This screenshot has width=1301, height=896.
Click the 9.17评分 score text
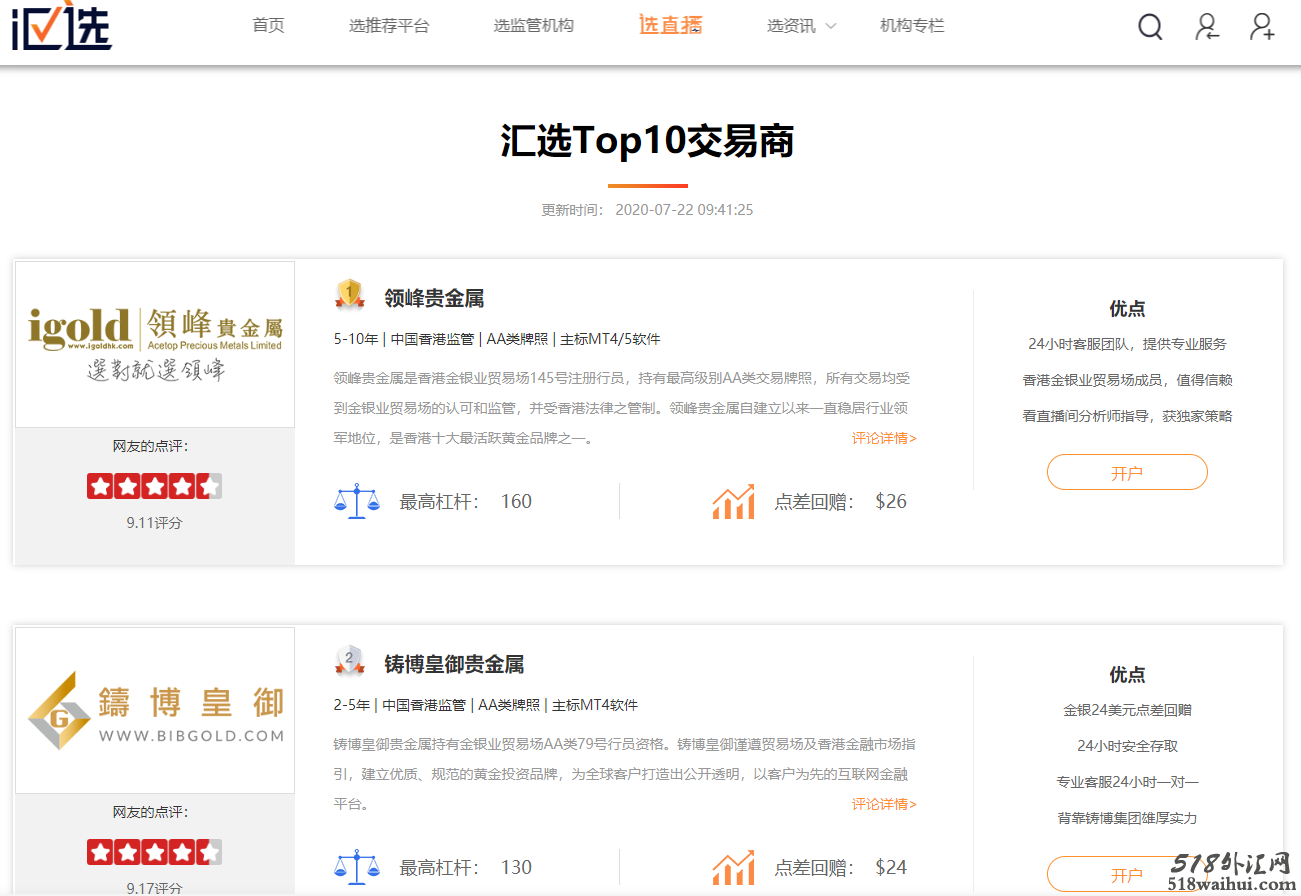tap(154, 887)
